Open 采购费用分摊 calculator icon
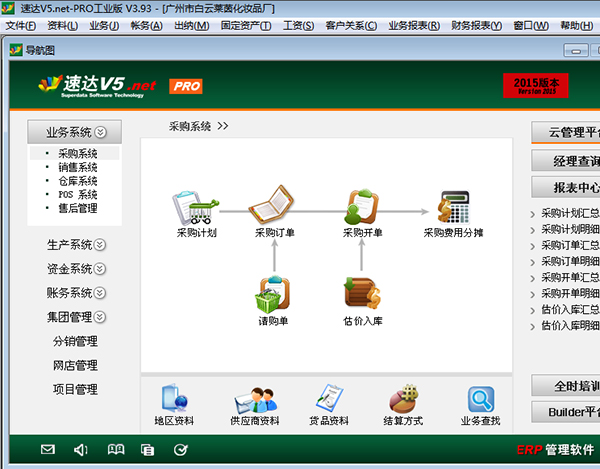The height and width of the screenshot is (469, 600). click(453, 210)
